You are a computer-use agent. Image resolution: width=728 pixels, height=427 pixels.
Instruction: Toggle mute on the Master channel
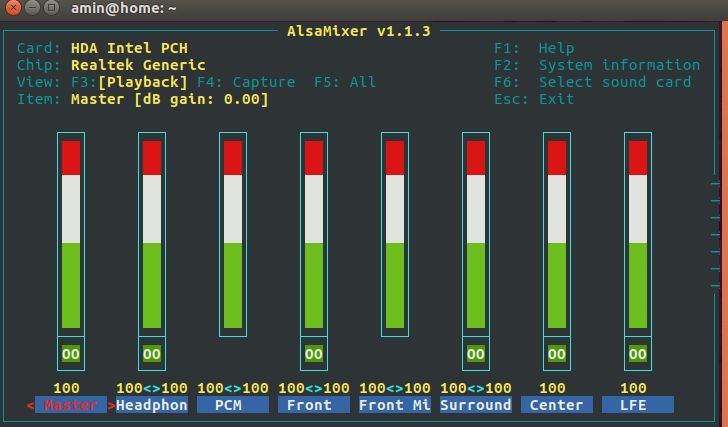click(x=71, y=354)
